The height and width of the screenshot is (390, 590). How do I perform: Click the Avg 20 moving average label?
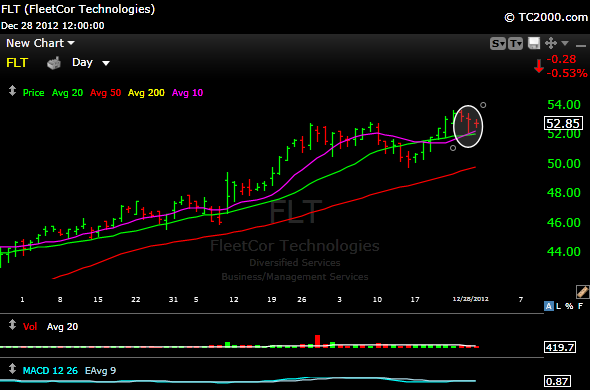click(x=67, y=93)
